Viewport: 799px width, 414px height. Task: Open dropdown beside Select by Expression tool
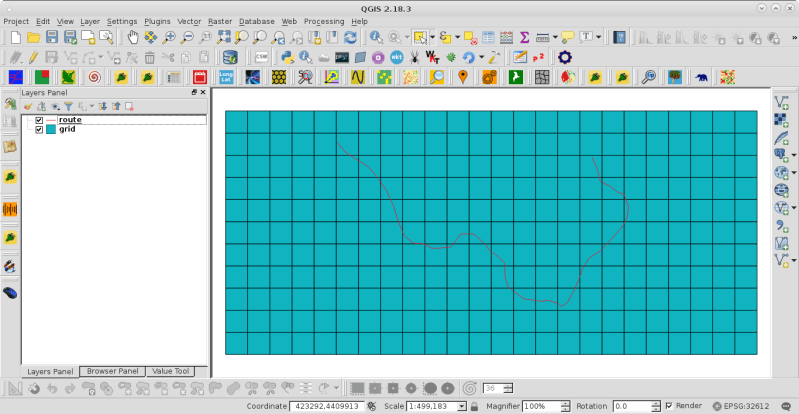(x=457, y=37)
